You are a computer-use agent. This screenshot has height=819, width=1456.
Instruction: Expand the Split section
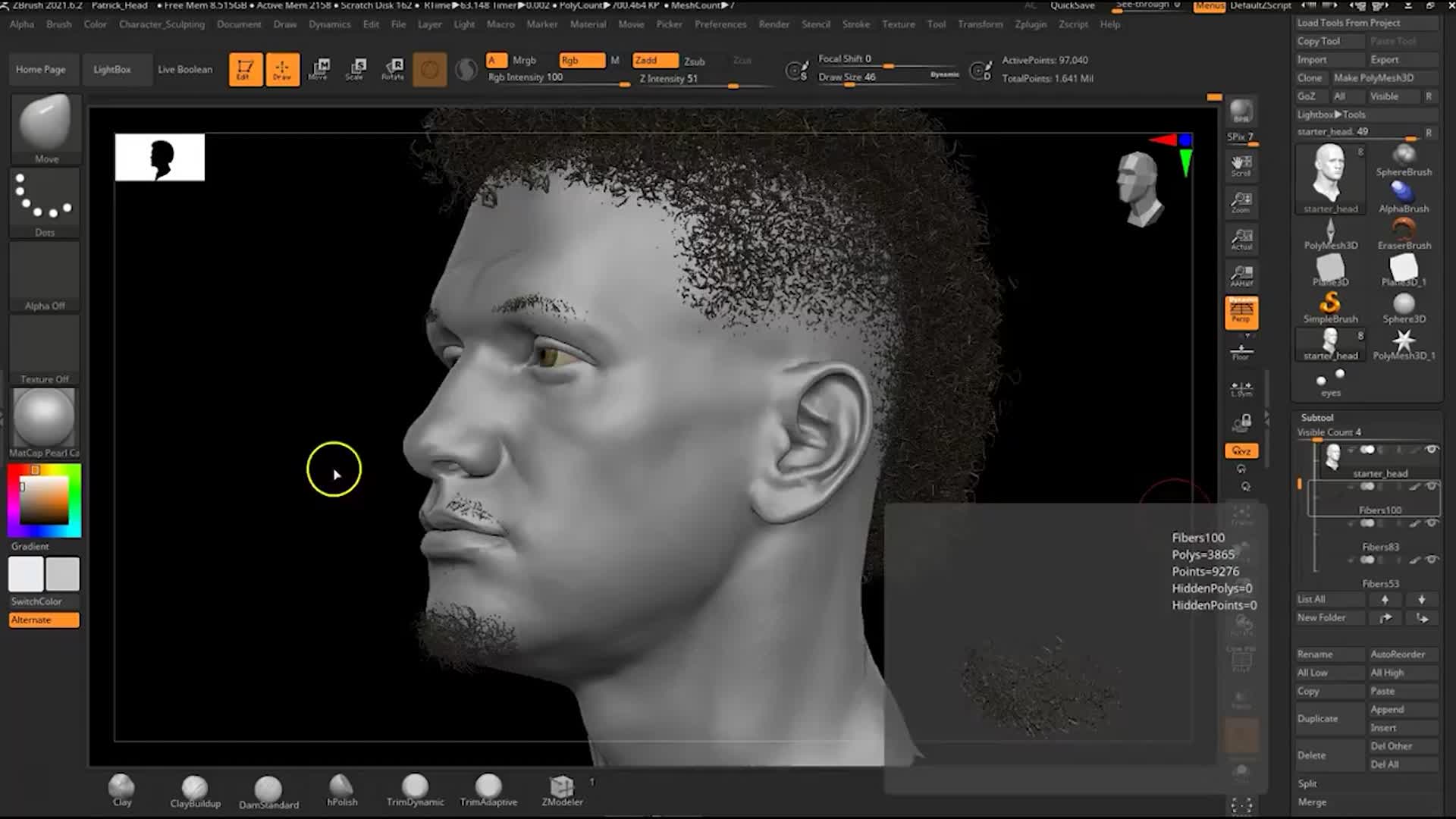(1307, 783)
